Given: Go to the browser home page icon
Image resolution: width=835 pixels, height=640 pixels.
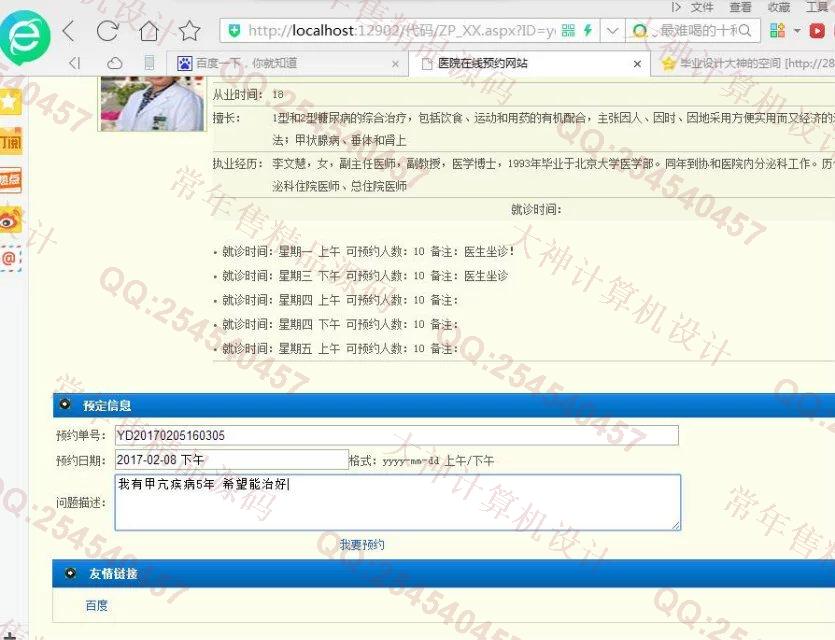Looking at the screenshot, I should click(x=149, y=31).
